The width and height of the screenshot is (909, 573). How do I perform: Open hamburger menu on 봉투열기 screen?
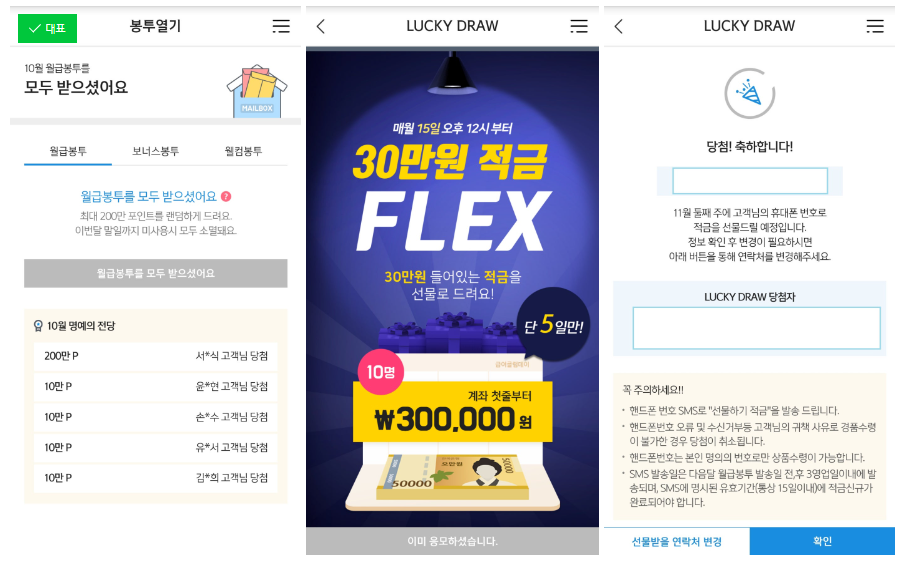281,26
